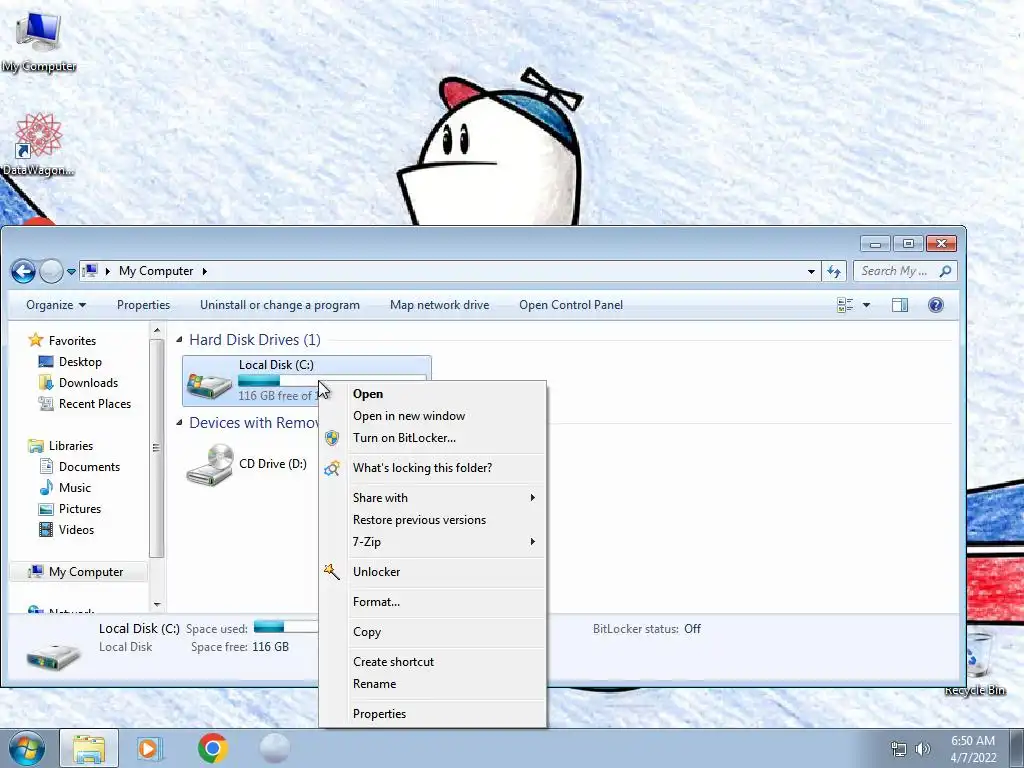Click the BitLocker shield icon
This screenshot has height=768, width=1024.
click(x=332, y=438)
